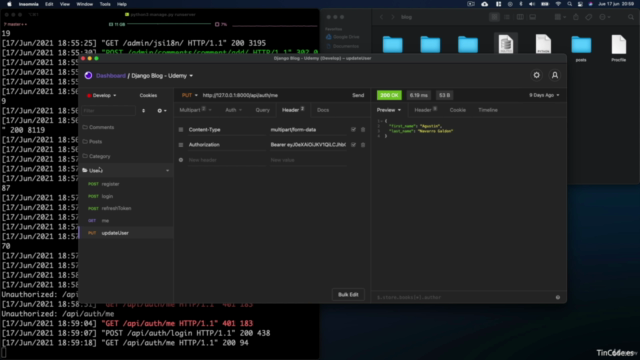Select the database file in Finder
Screen dimensions: 640x360
(506, 44)
